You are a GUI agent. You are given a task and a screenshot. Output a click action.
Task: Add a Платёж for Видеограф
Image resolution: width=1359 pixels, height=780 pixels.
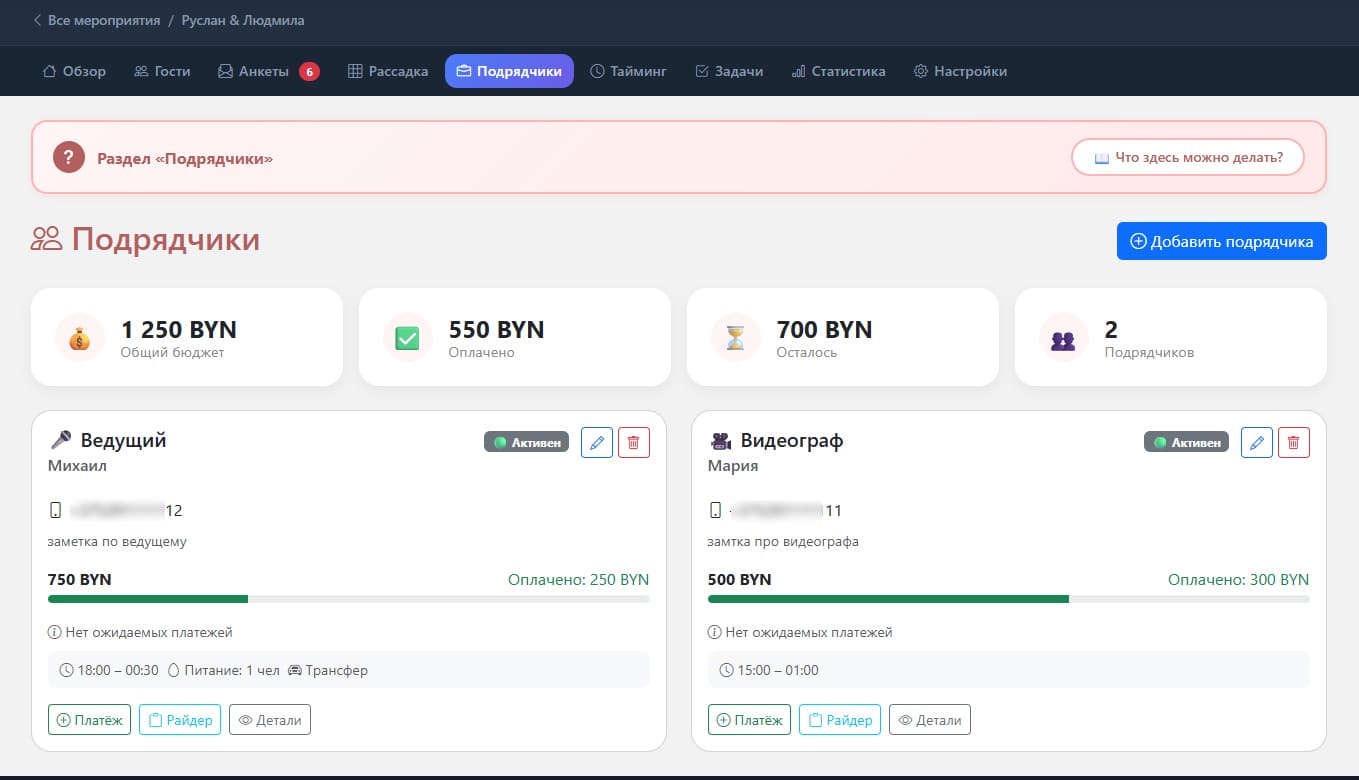tap(749, 720)
